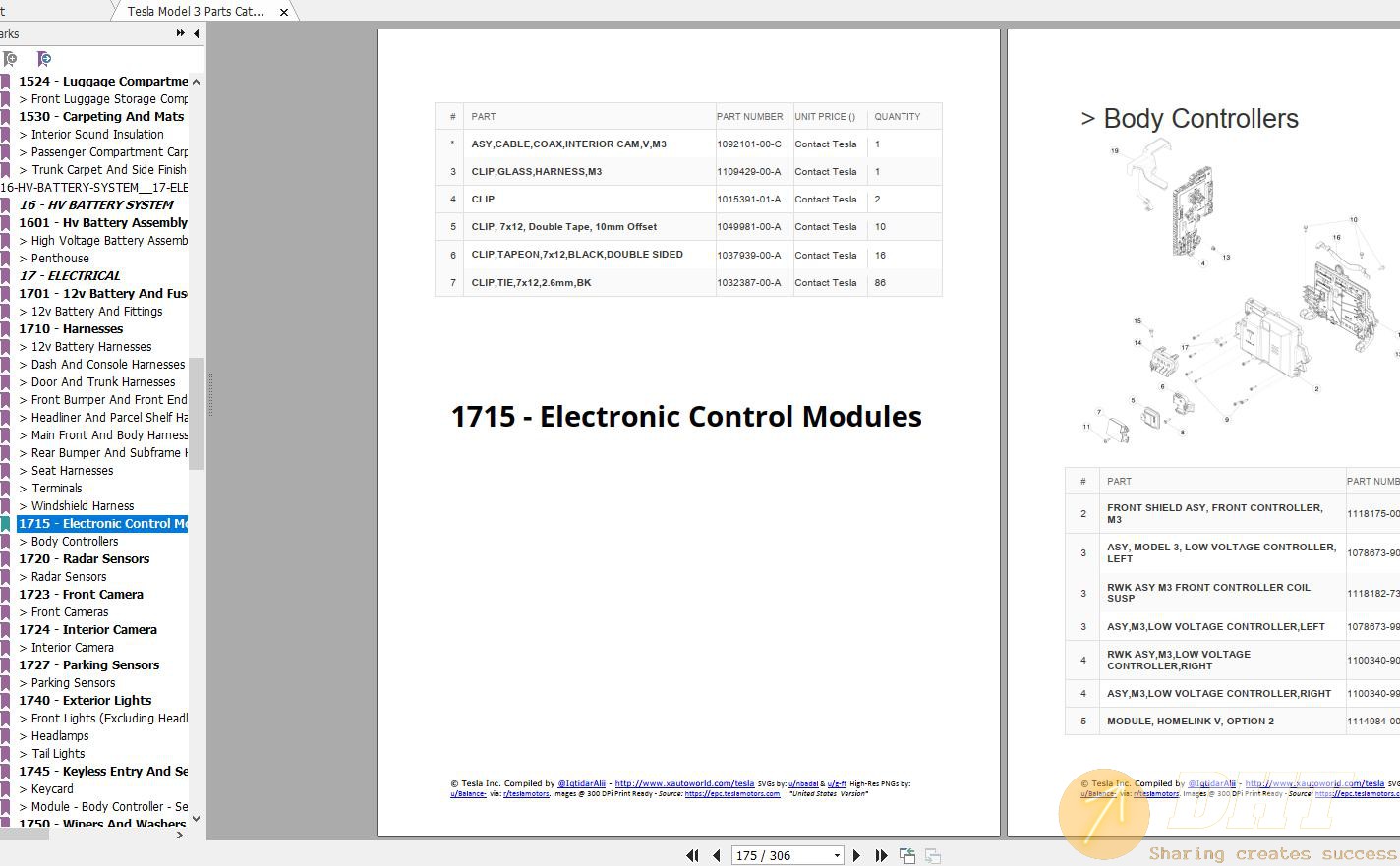Image resolution: width=1400 pixels, height=866 pixels.
Task: Switch to the Tesla Model 3 Parts Cat... tab
Action: point(196,12)
